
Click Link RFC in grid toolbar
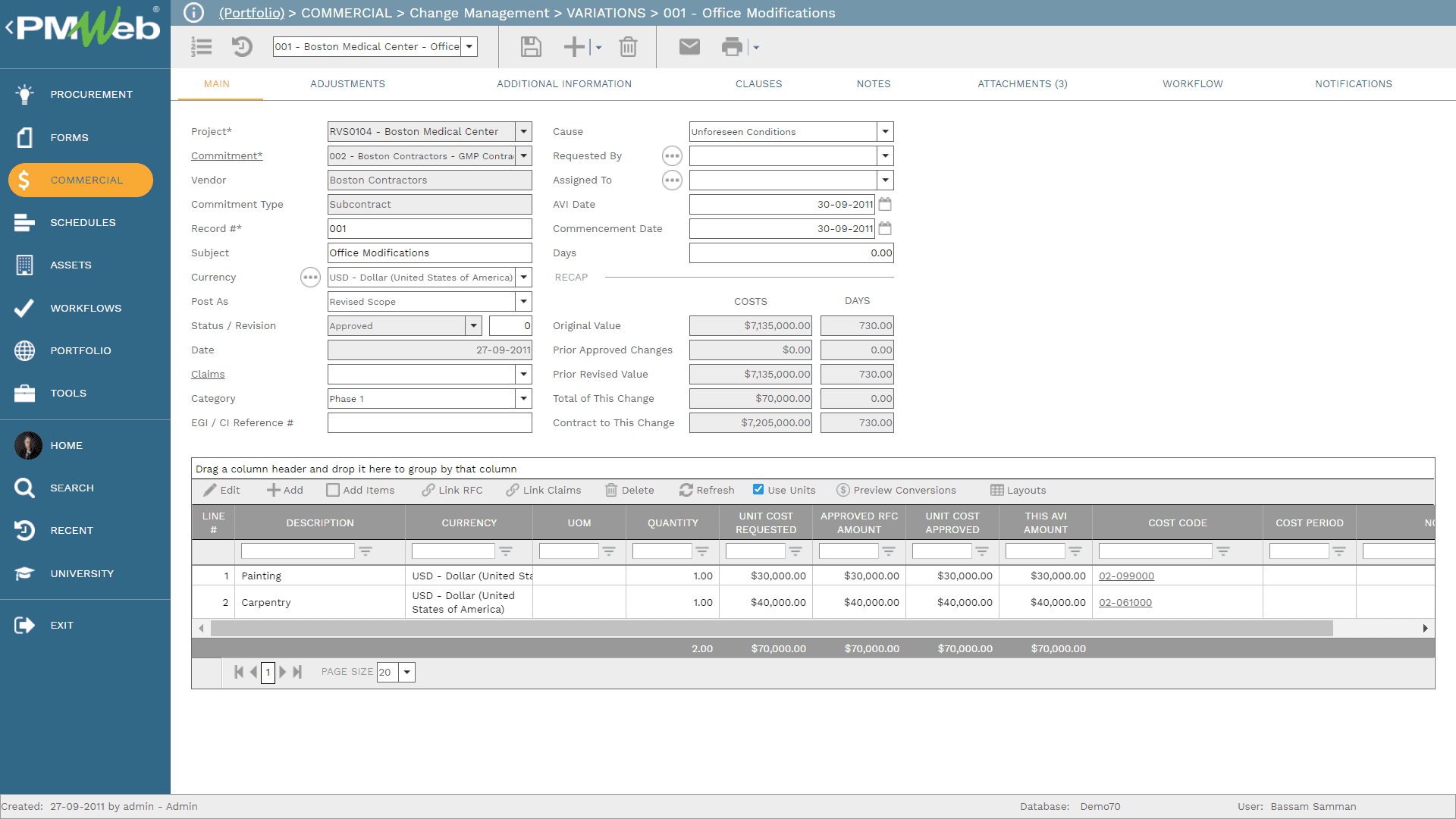453,490
